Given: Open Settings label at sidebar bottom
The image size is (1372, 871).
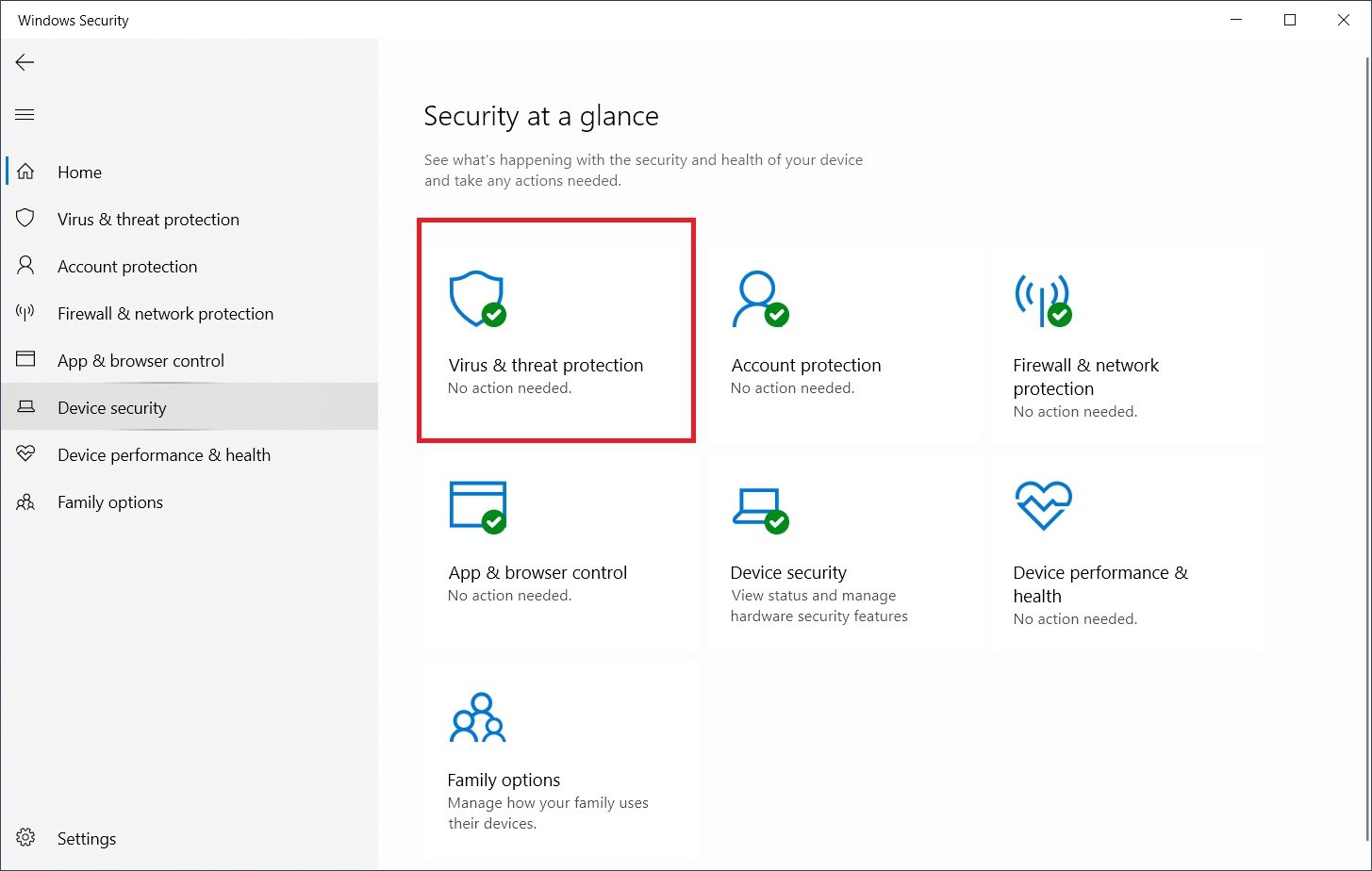Looking at the screenshot, I should (87, 839).
